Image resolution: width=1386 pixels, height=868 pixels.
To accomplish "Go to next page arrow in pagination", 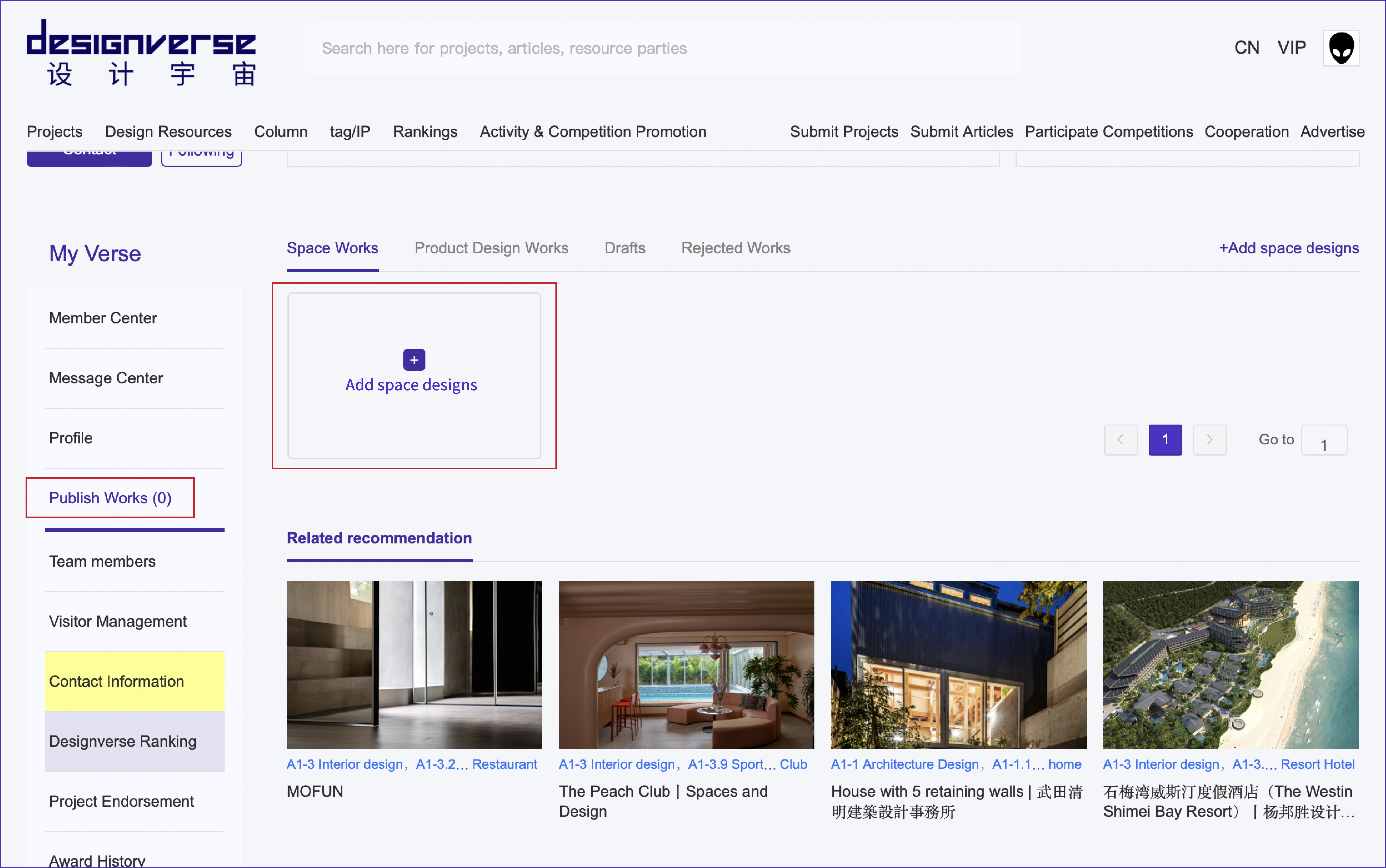I will [1209, 440].
